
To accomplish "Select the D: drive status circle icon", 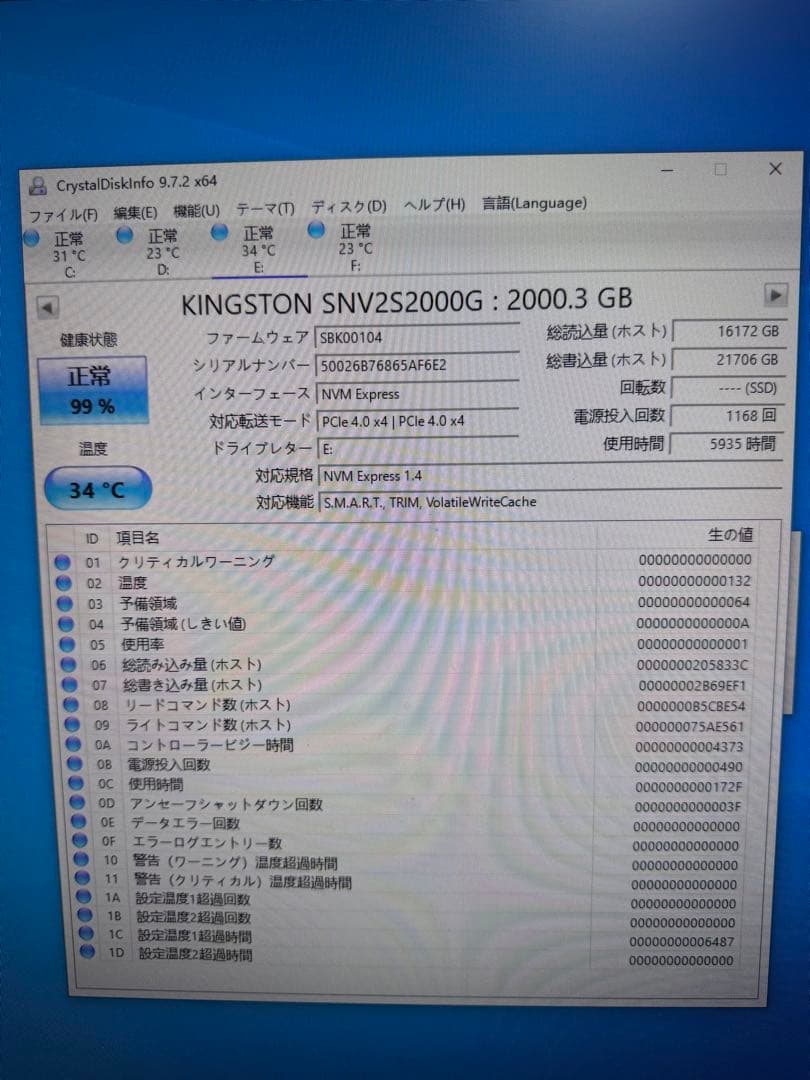I will pos(124,234).
